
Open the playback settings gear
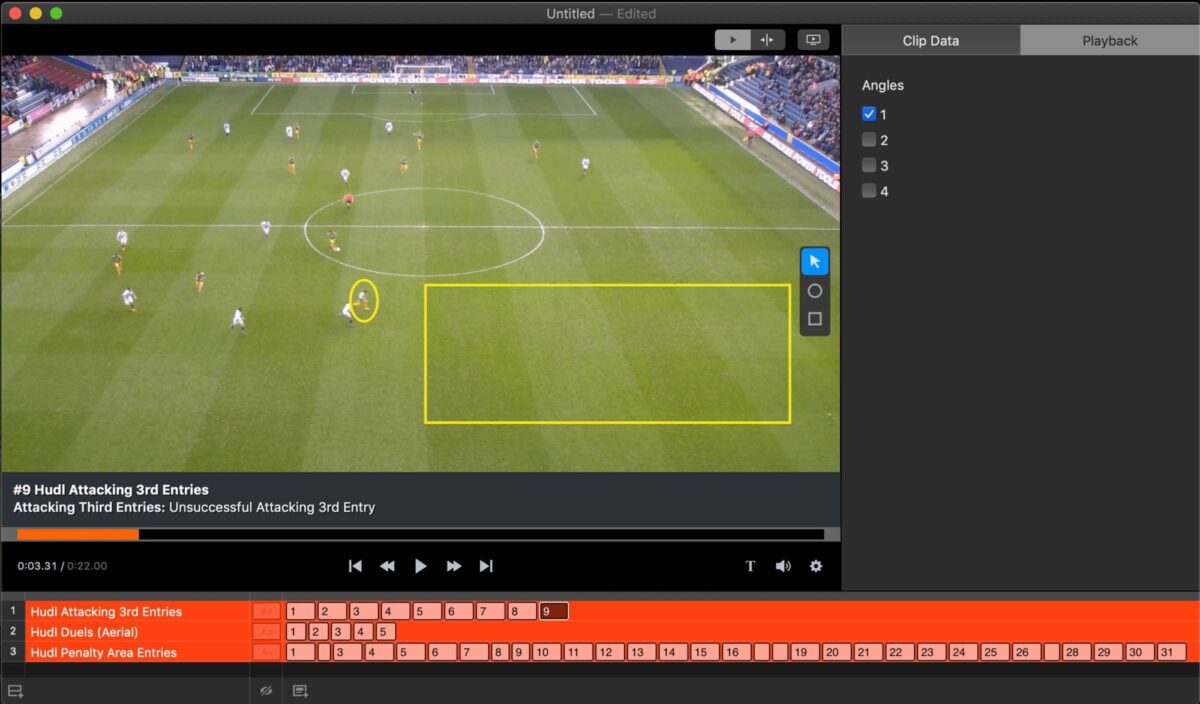point(816,566)
